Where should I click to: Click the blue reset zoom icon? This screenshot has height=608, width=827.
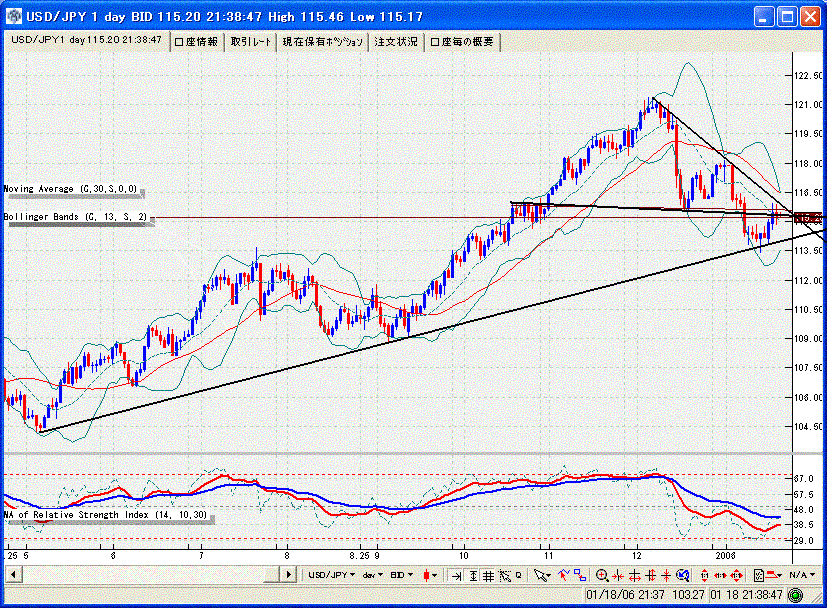pyautogui.click(x=682, y=575)
